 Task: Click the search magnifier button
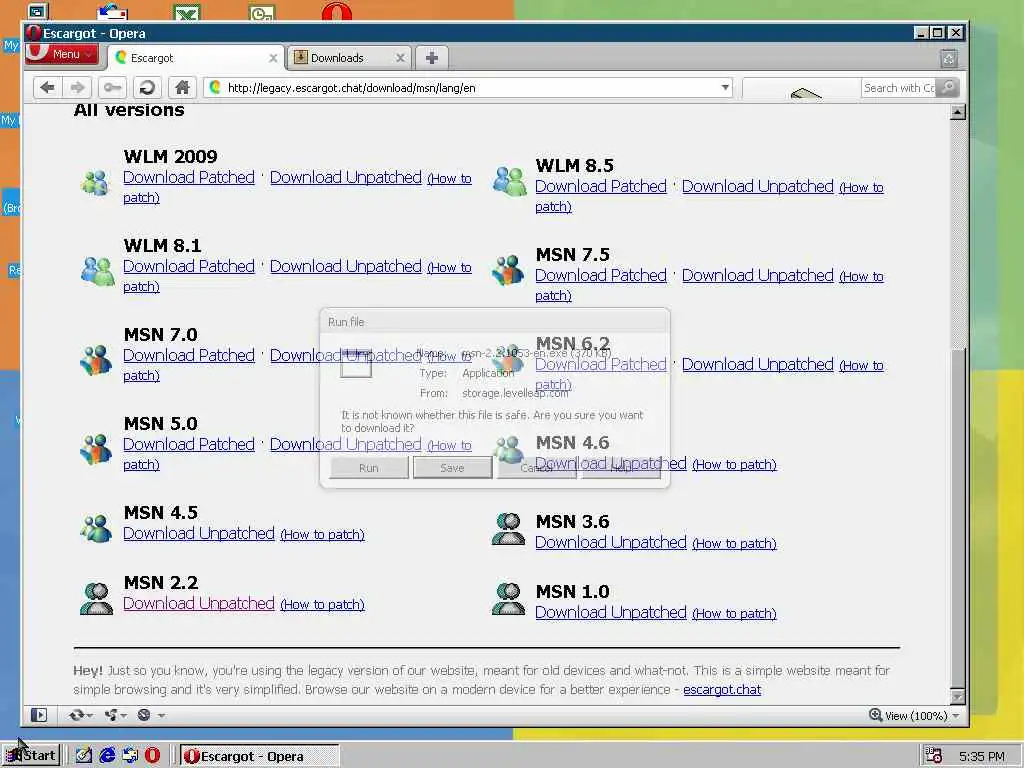coord(948,88)
